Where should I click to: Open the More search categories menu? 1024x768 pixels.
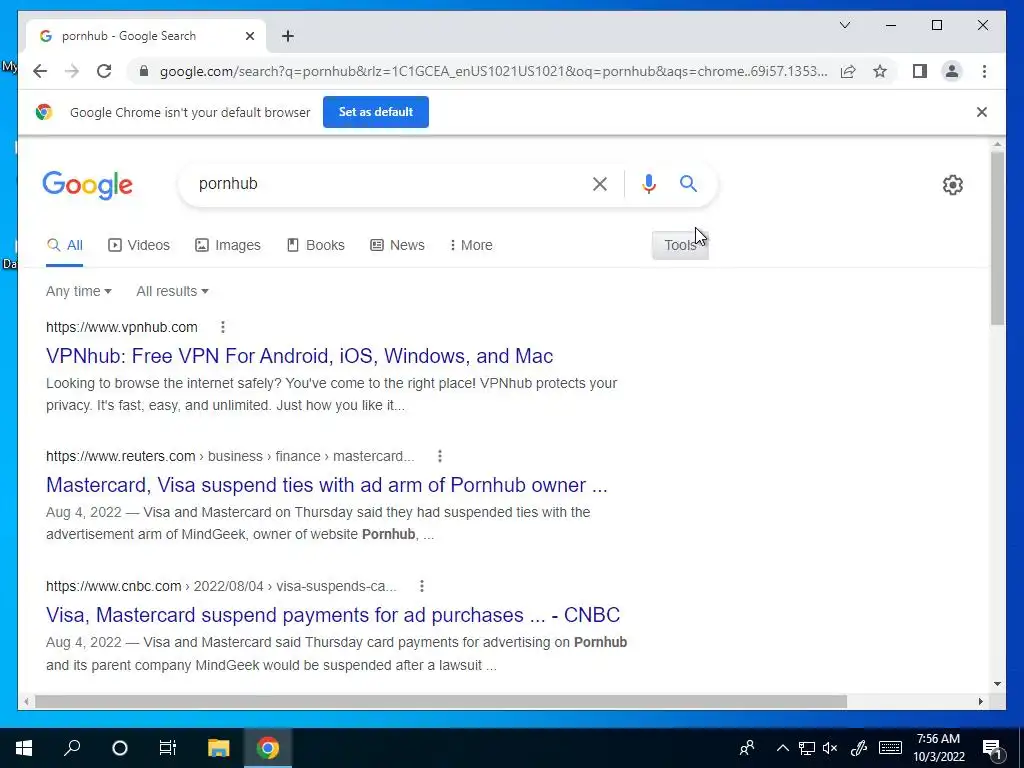pos(471,245)
